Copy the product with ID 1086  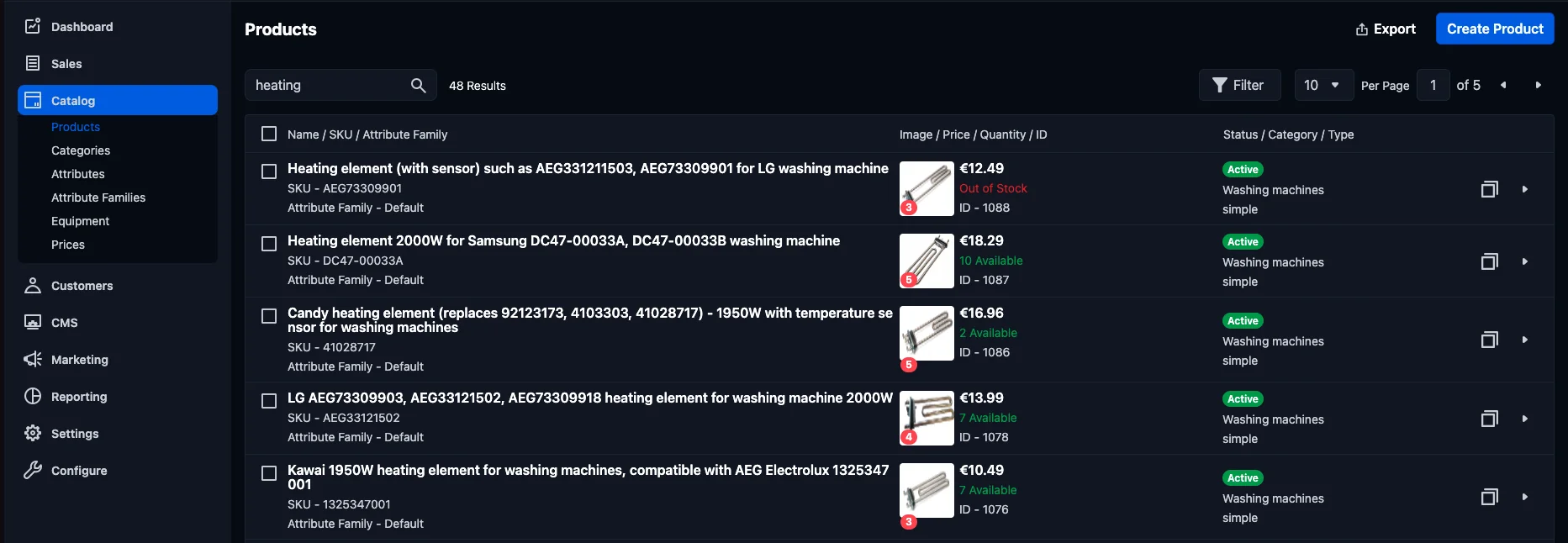(x=1489, y=340)
